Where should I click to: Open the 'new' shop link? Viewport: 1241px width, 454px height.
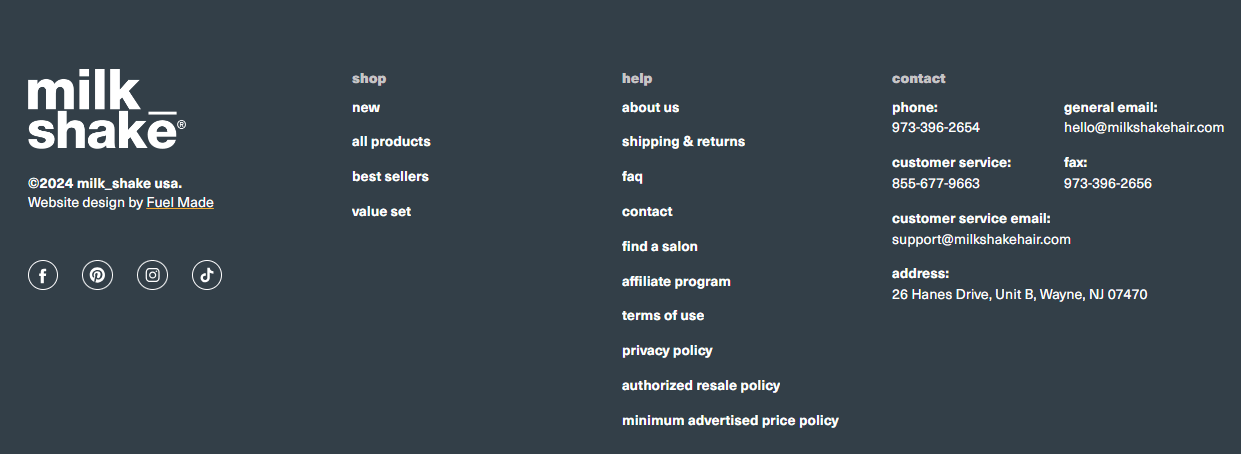click(x=366, y=108)
